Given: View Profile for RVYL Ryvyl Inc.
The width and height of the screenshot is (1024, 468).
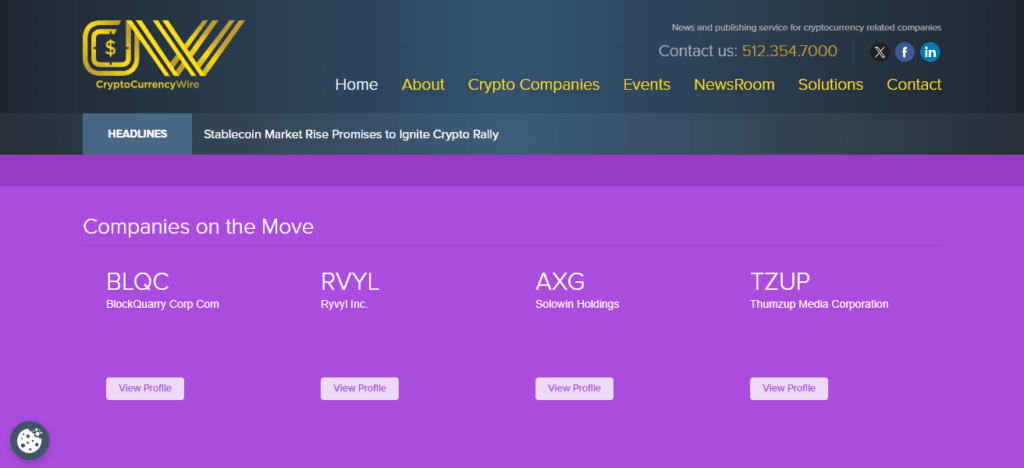Looking at the screenshot, I should [x=359, y=388].
